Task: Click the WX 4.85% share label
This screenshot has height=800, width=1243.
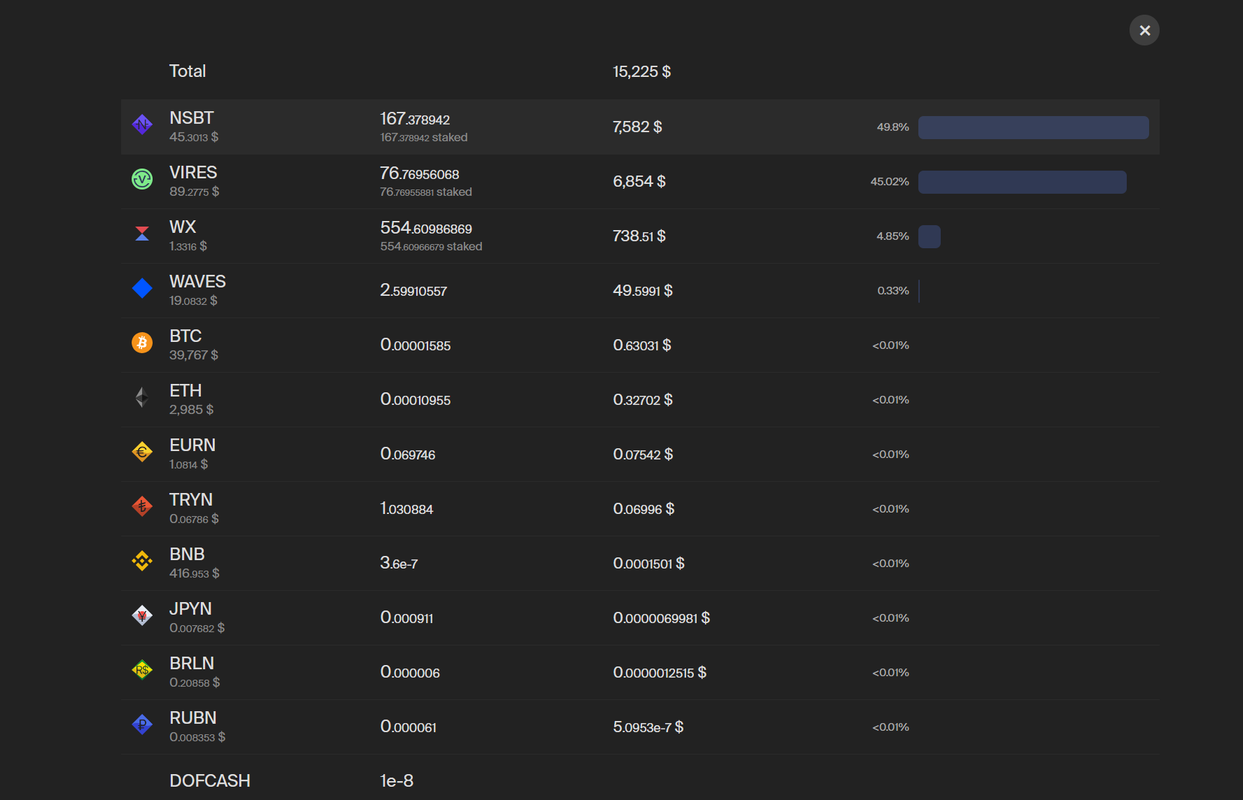Action: (x=893, y=236)
